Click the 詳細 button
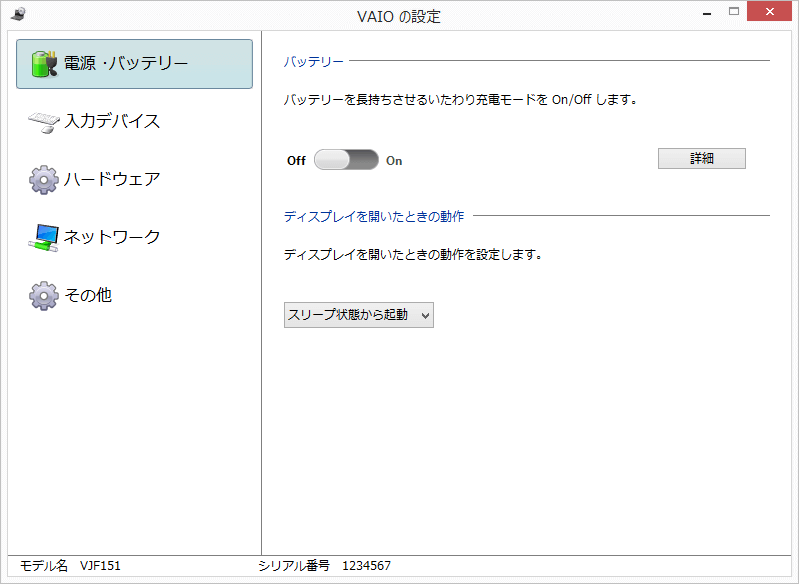The height and width of the screenshot is (584, 799). (702, 158)
